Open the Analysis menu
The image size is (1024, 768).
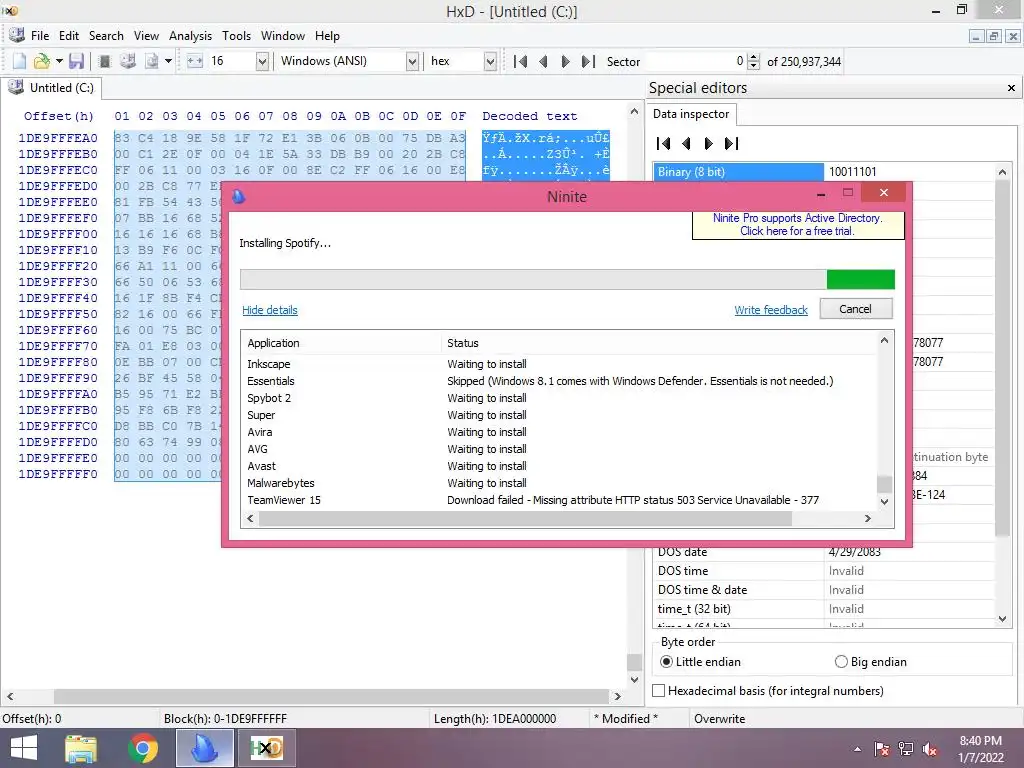click(190, 36)
